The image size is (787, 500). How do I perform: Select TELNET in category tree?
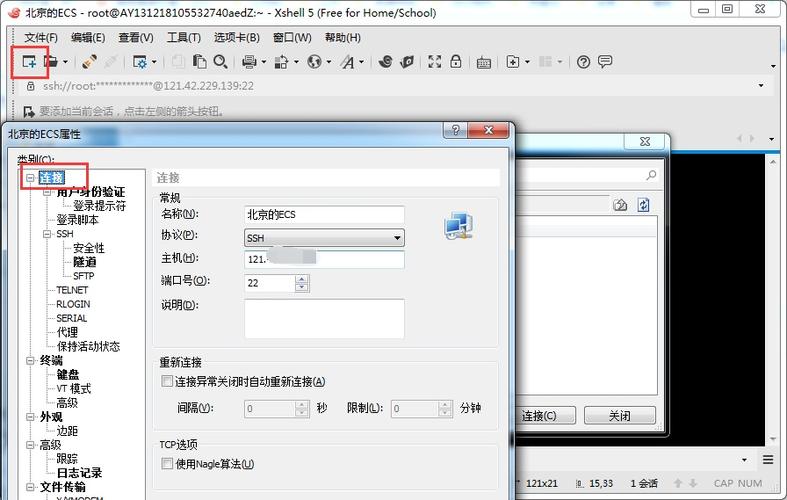pyautogui.click(x=72, y=290)
